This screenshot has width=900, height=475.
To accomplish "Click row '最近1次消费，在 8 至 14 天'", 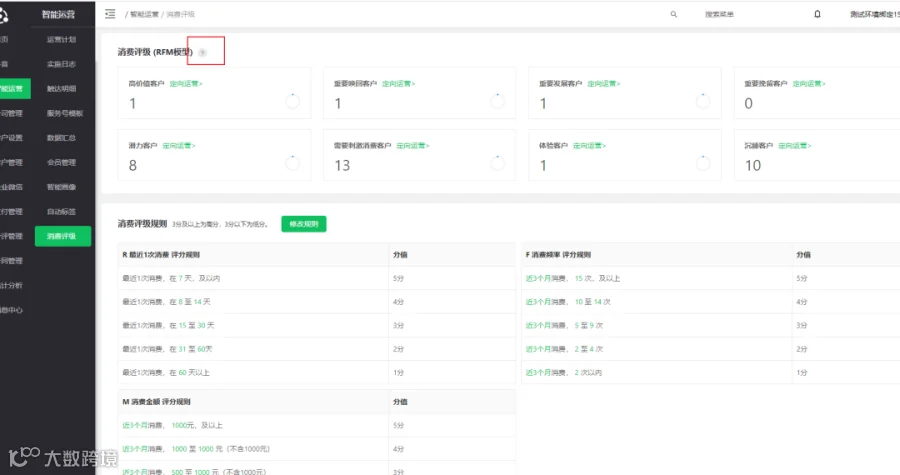I will (316, 302).
